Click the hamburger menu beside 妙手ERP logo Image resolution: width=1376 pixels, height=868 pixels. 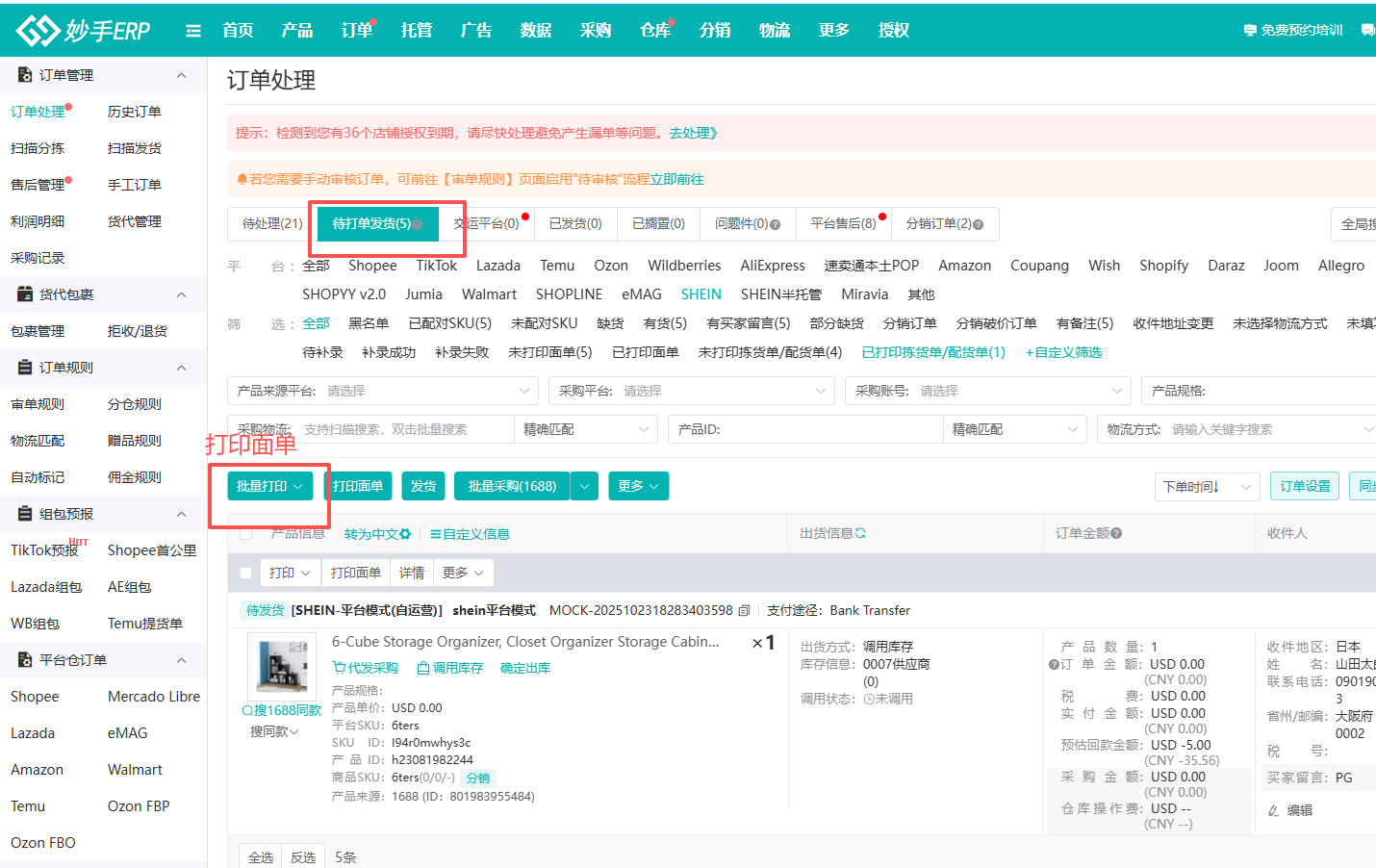[x=193, y=30]
